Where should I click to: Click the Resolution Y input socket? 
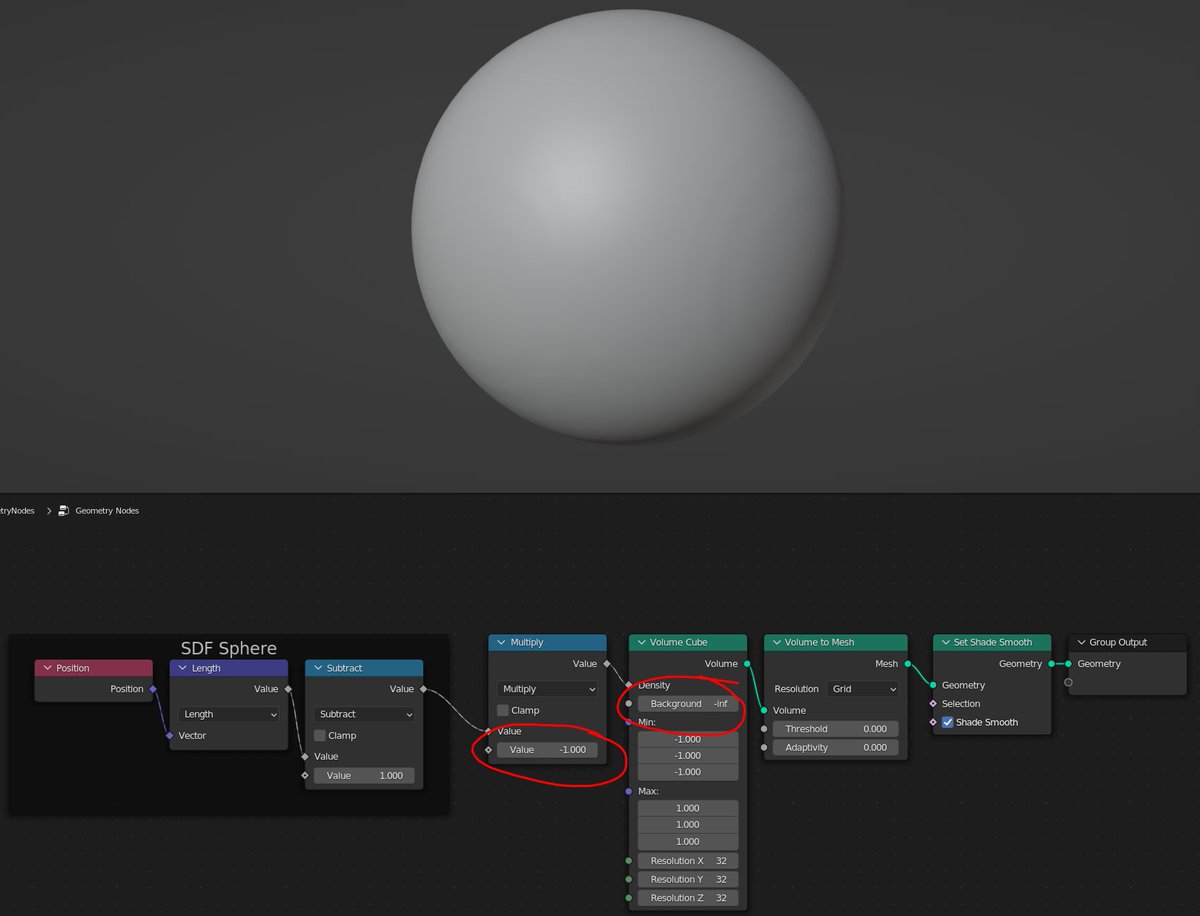tap(629, 879)
